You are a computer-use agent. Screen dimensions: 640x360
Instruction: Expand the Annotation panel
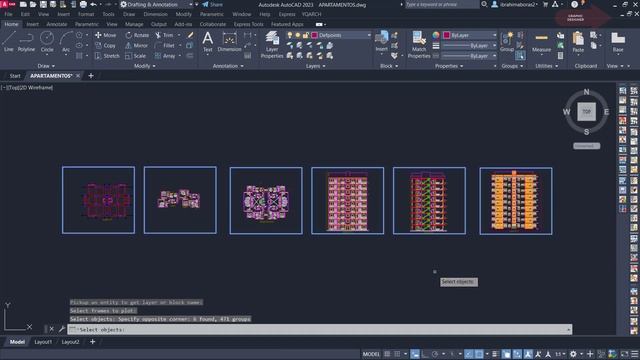point(228,66)
